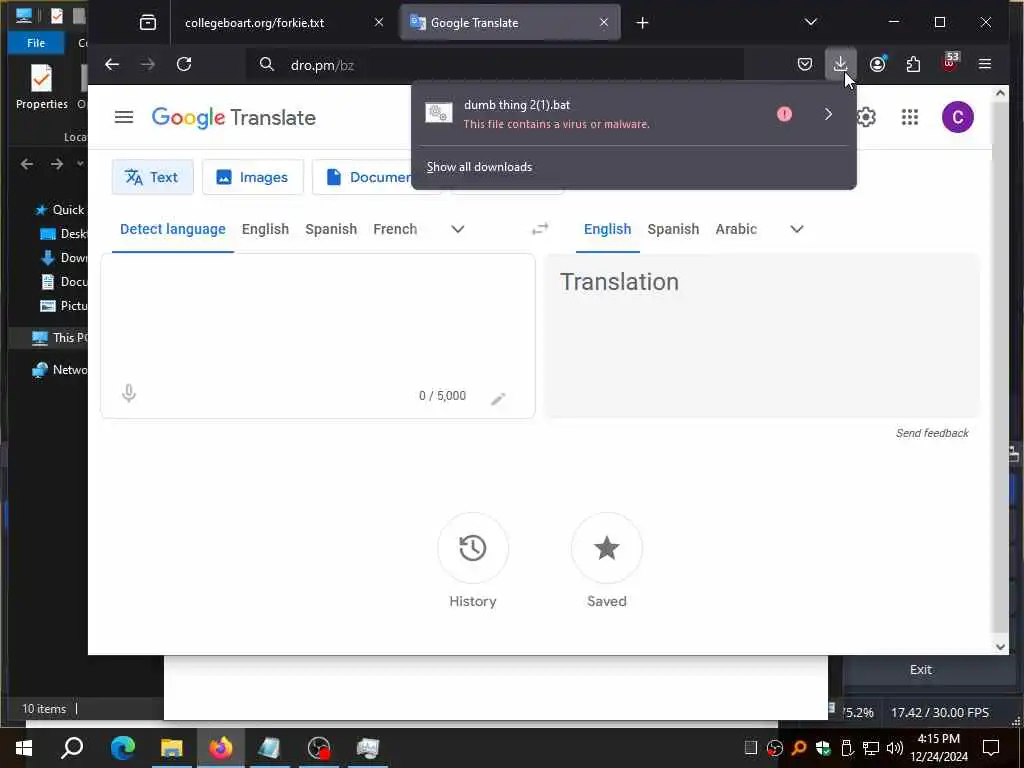Click Show all downloads
Viewport: 1024px width, 768px height.
click(x=479, y=167)
